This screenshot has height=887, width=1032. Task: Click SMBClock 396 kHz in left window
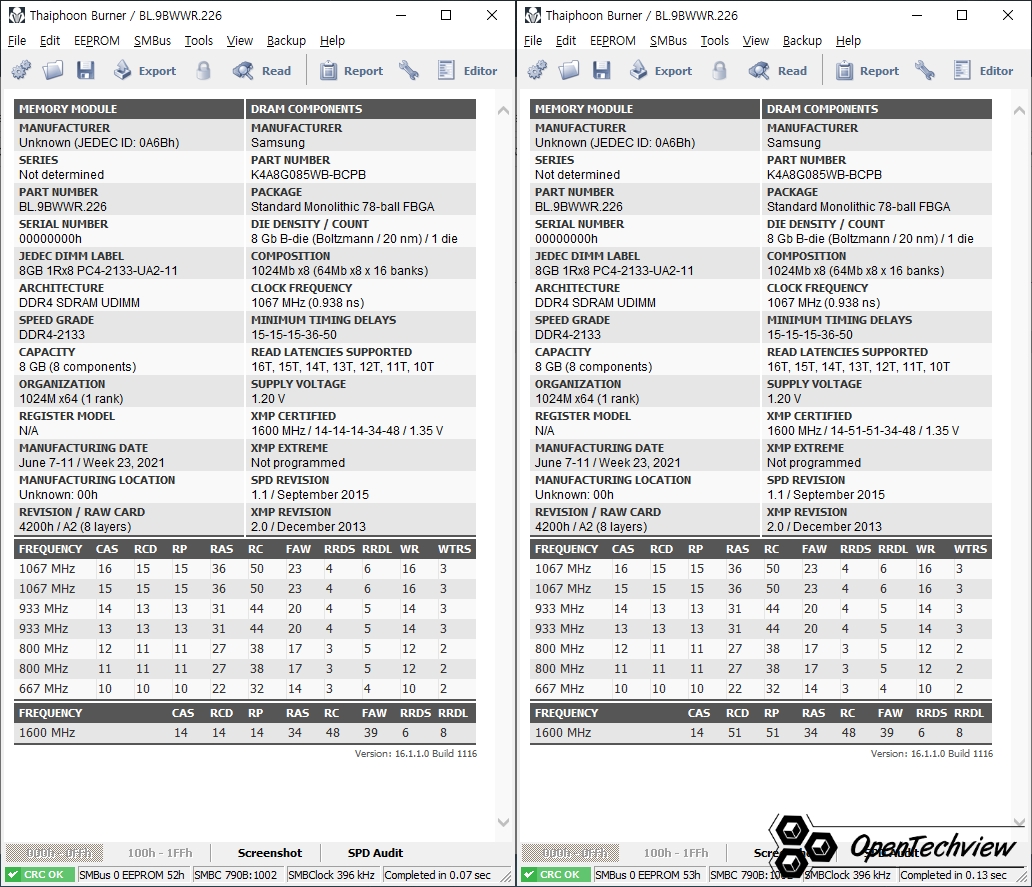(332, 874)
